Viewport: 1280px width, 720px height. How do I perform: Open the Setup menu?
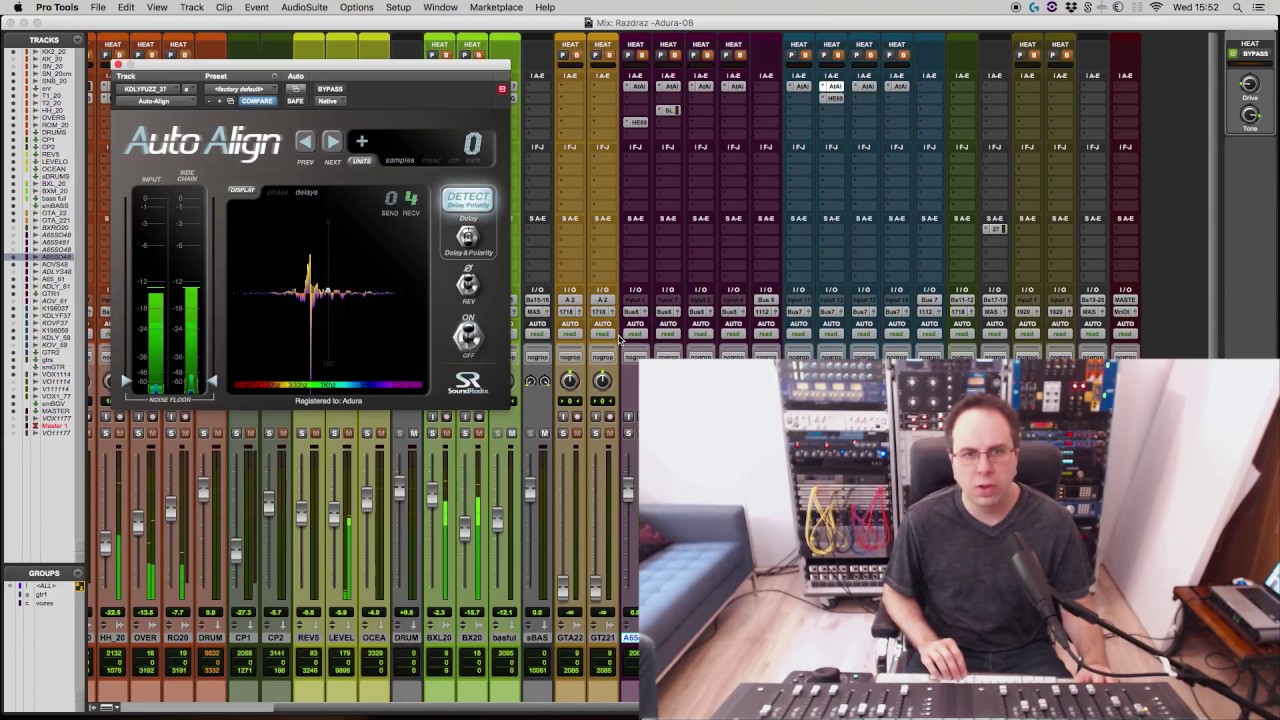(398, 7)
